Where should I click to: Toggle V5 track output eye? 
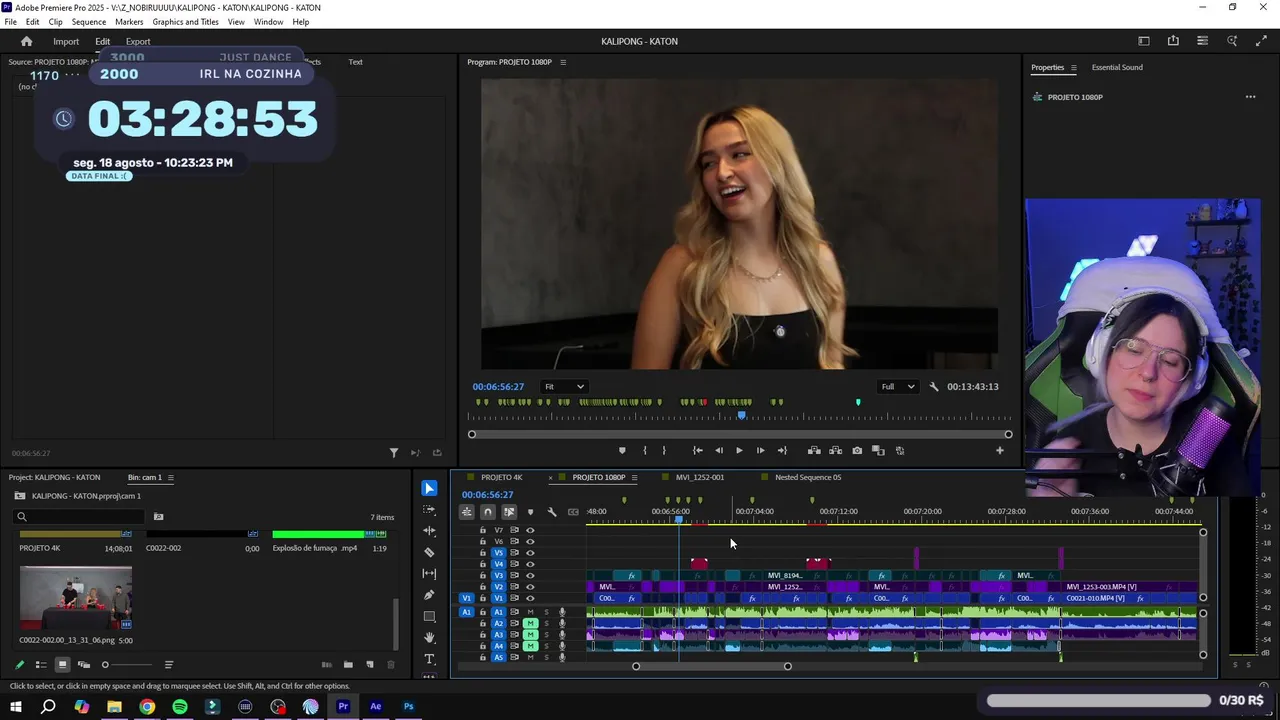point(530,553)
